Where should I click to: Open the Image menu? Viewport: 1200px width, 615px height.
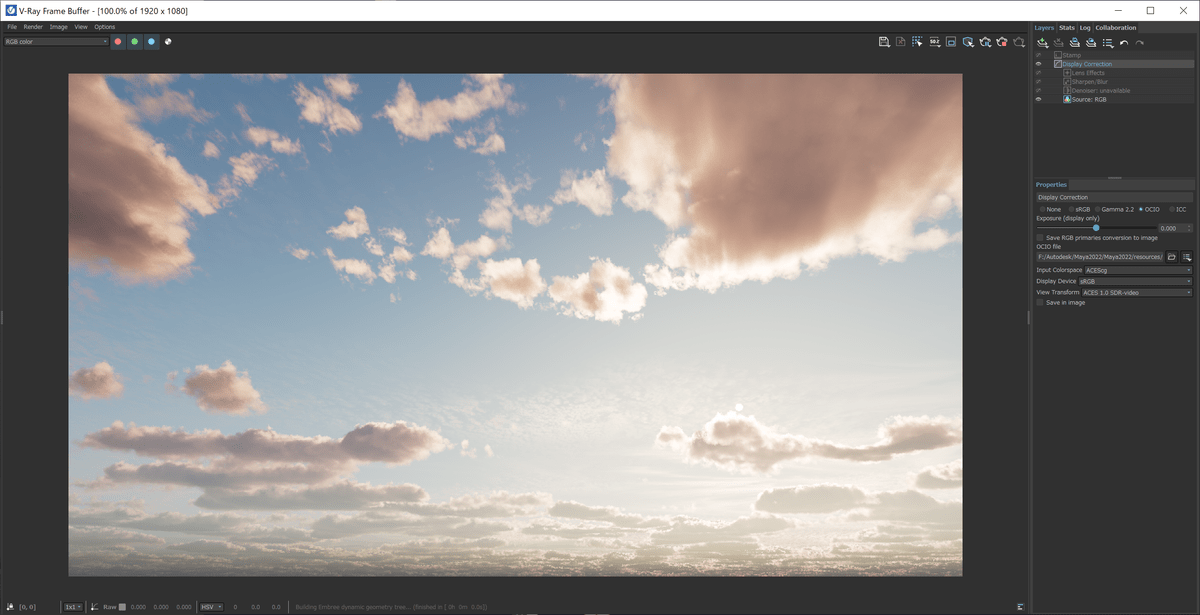pyautogui.click(x=58, y=27)
